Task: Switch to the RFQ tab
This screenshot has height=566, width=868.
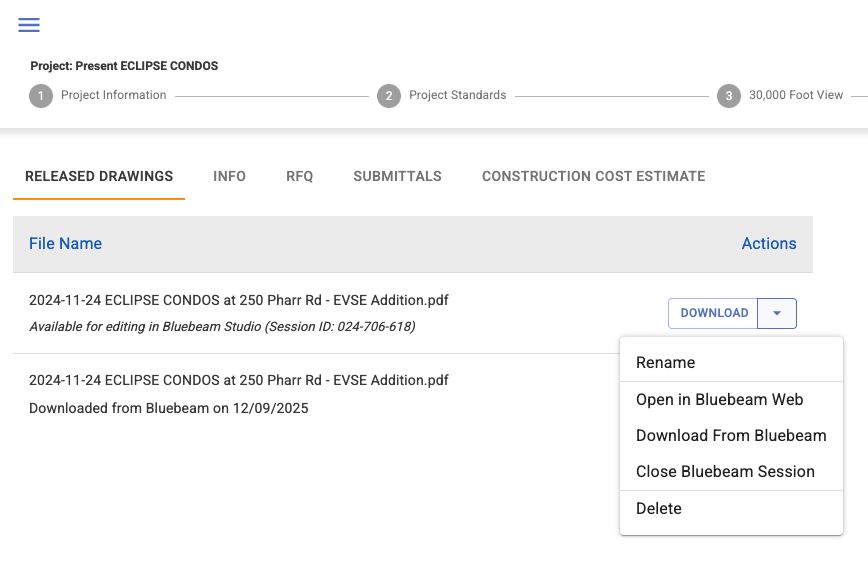Action: click(x=299, y=176)
